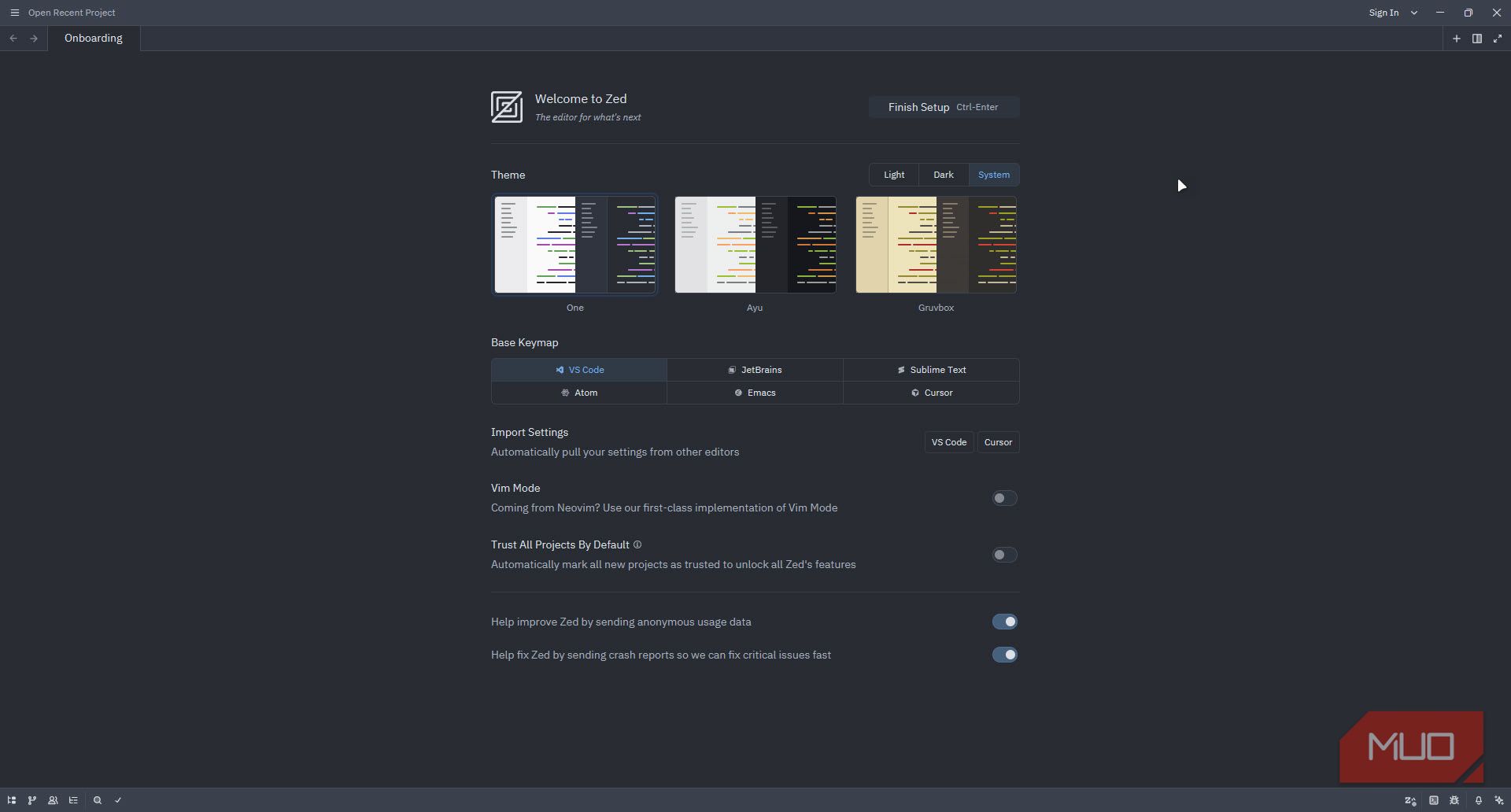This screenshot has width=1511, height=812.
Task: Click the project search magnifier icon
Action: click(98, 800)
